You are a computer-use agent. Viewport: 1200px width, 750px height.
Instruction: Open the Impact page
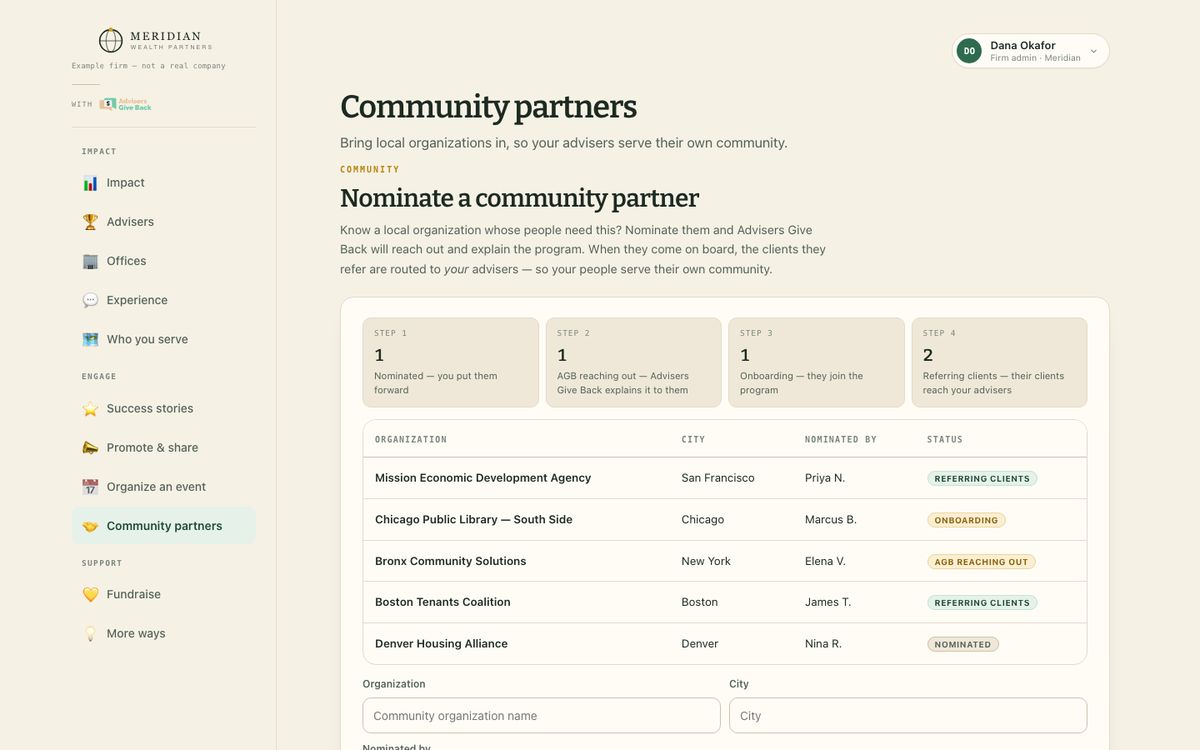[164, 183]
